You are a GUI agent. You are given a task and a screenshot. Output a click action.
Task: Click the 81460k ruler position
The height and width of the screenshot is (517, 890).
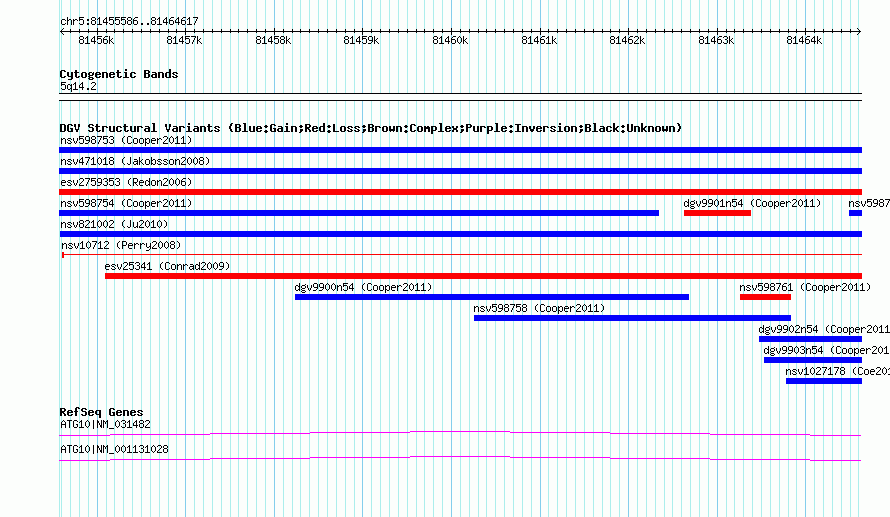click(450, 40)
